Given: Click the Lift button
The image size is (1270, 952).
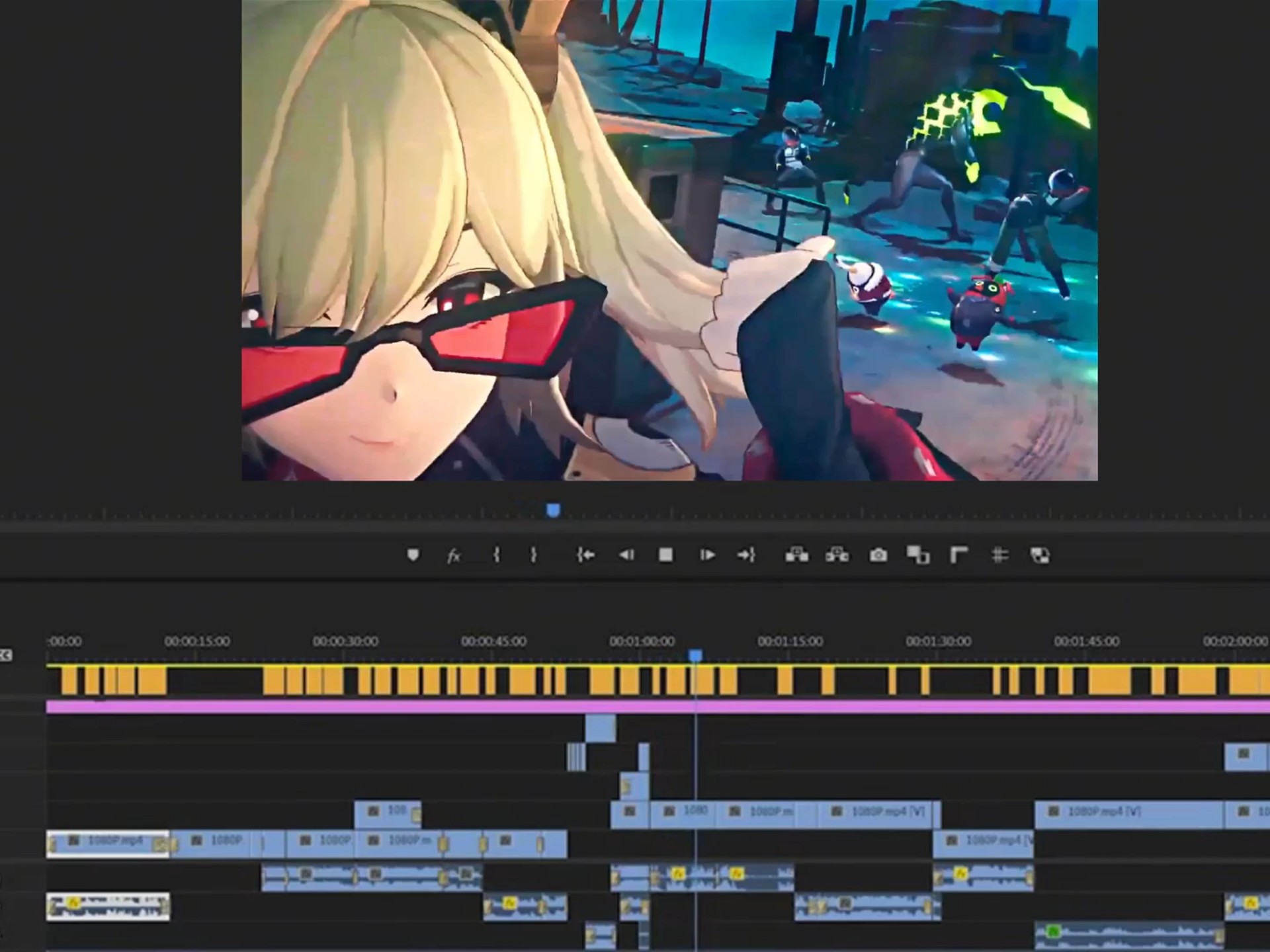Looking at the screenshot, I should coord(796,555).
